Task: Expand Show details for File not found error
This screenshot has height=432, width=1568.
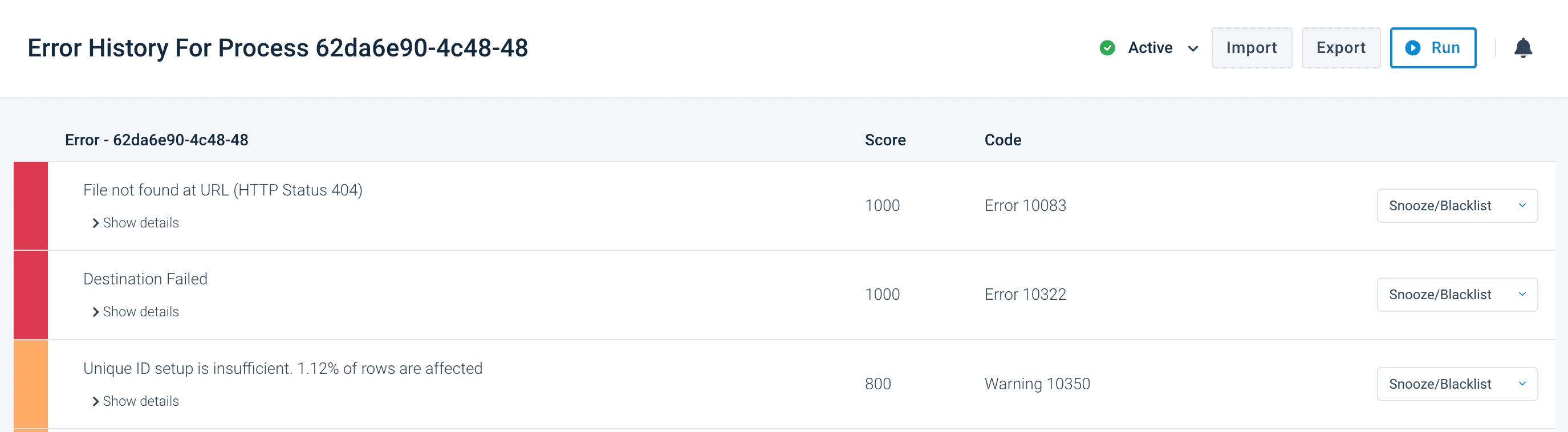Action: 135,223
